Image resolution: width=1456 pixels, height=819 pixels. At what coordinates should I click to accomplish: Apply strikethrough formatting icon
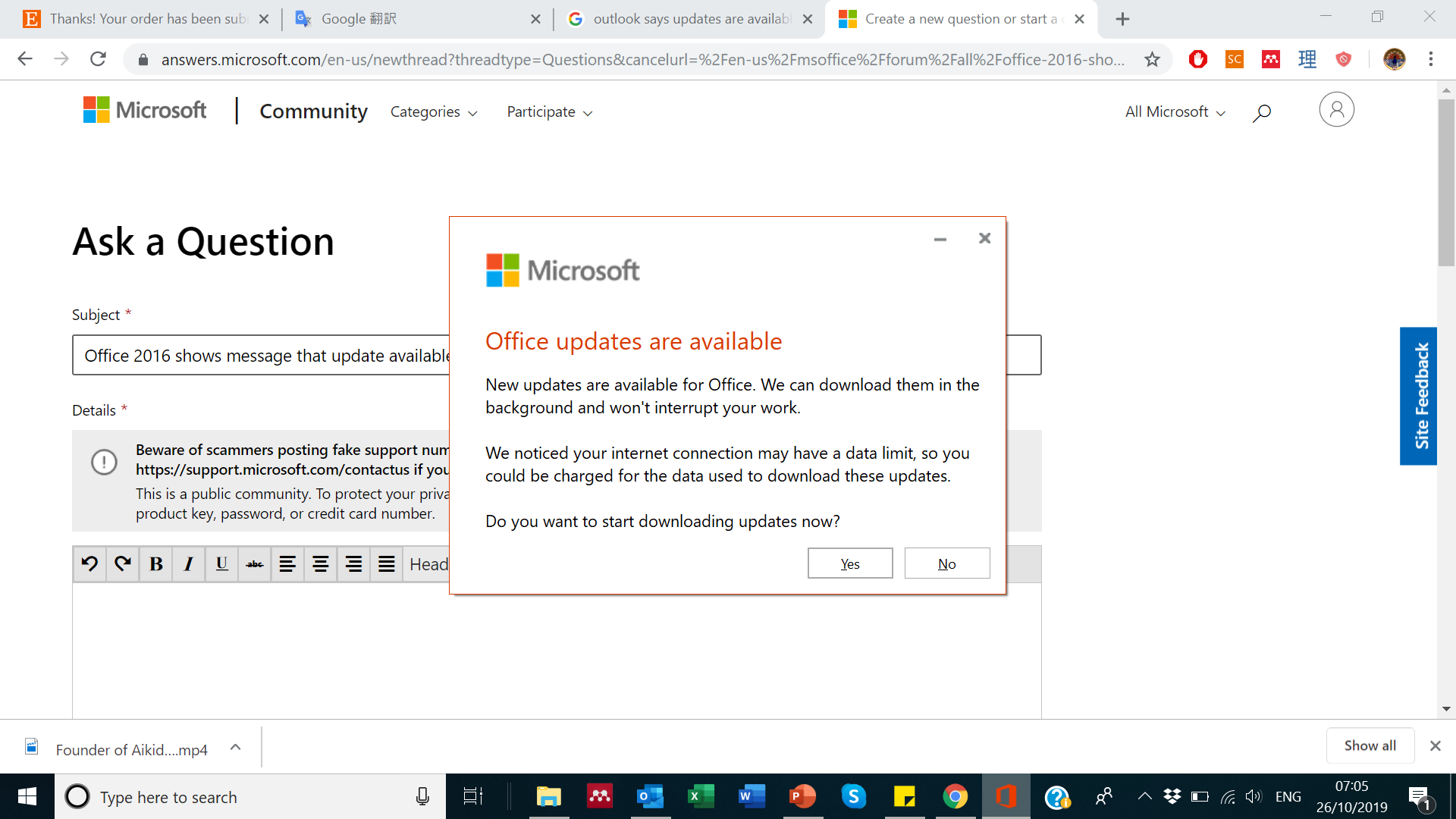coord(255,564)
